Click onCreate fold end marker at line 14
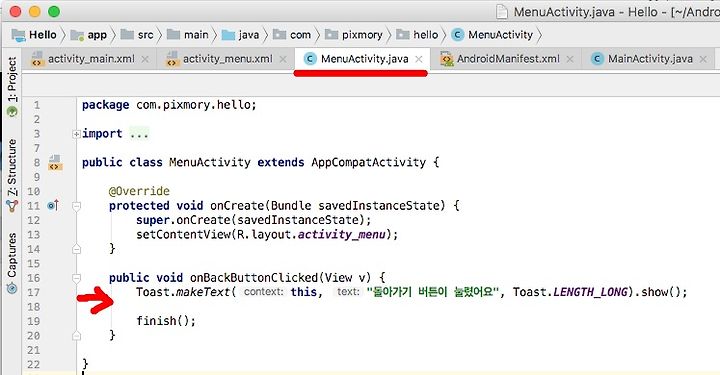This screenshot has width=720, height=375. [76, 249]
